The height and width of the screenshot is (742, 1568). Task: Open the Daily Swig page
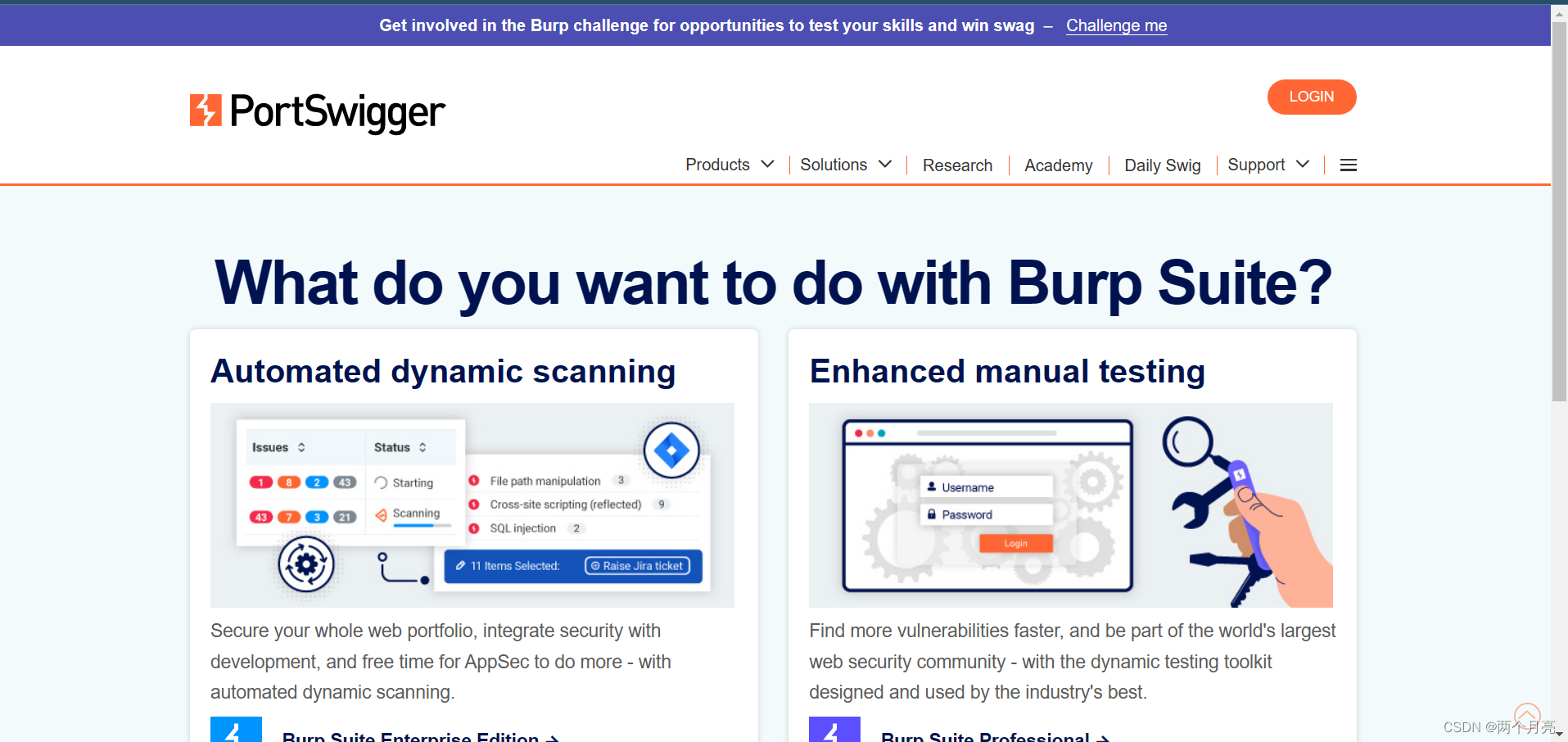[1162, 165]
